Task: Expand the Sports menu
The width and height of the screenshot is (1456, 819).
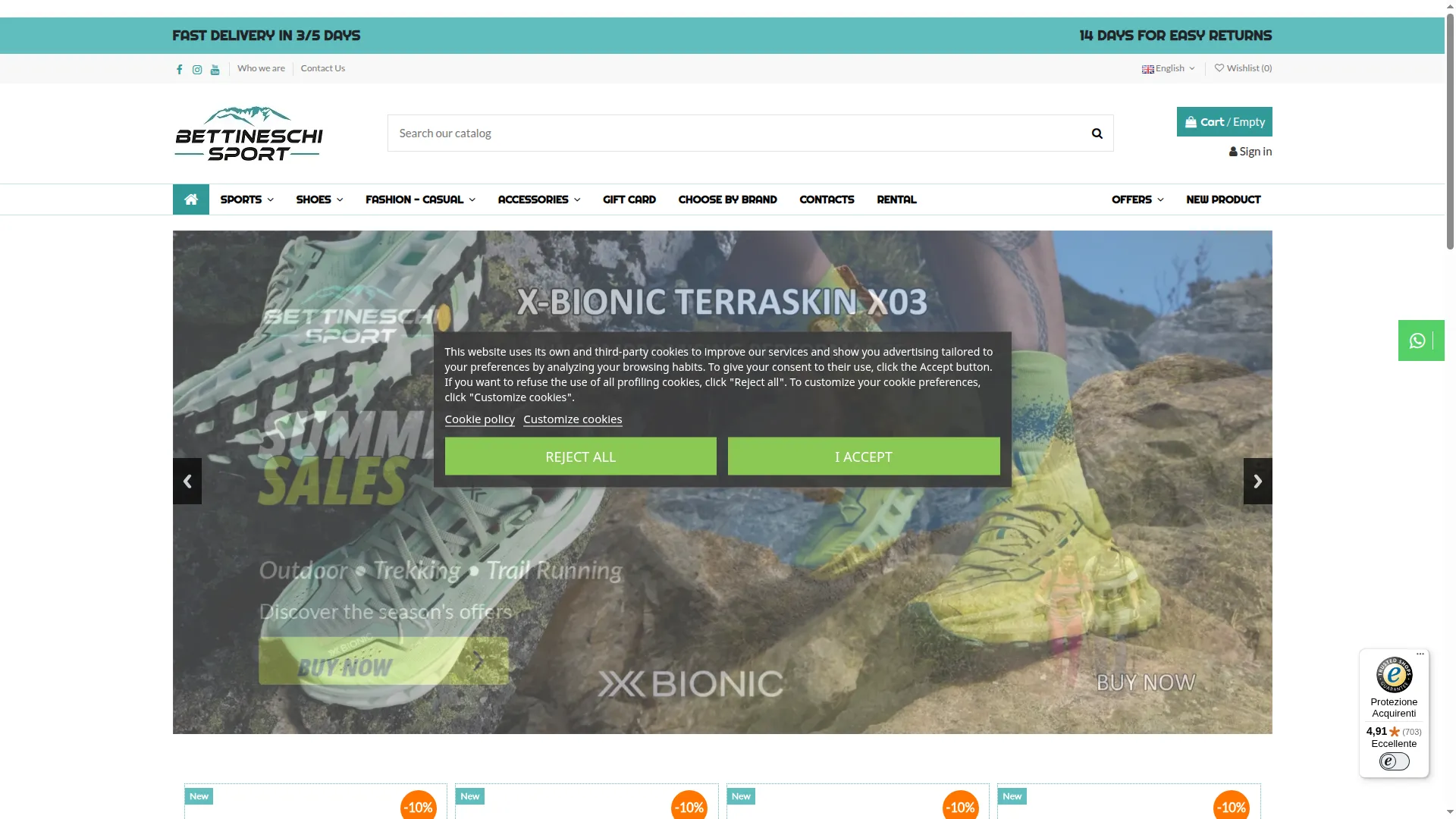Action: (246, 199)
